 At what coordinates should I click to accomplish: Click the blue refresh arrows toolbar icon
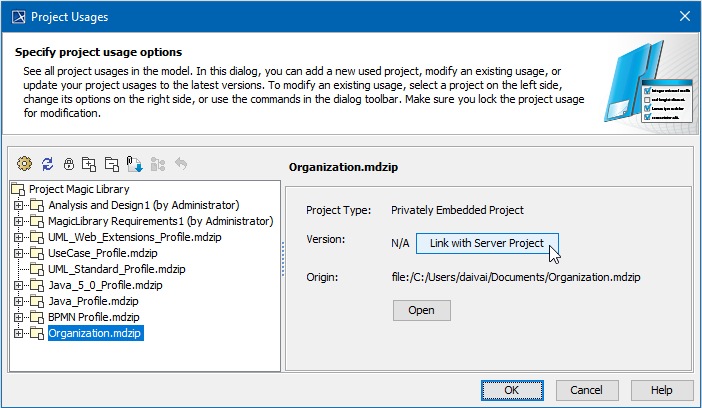tap(47, 164)
